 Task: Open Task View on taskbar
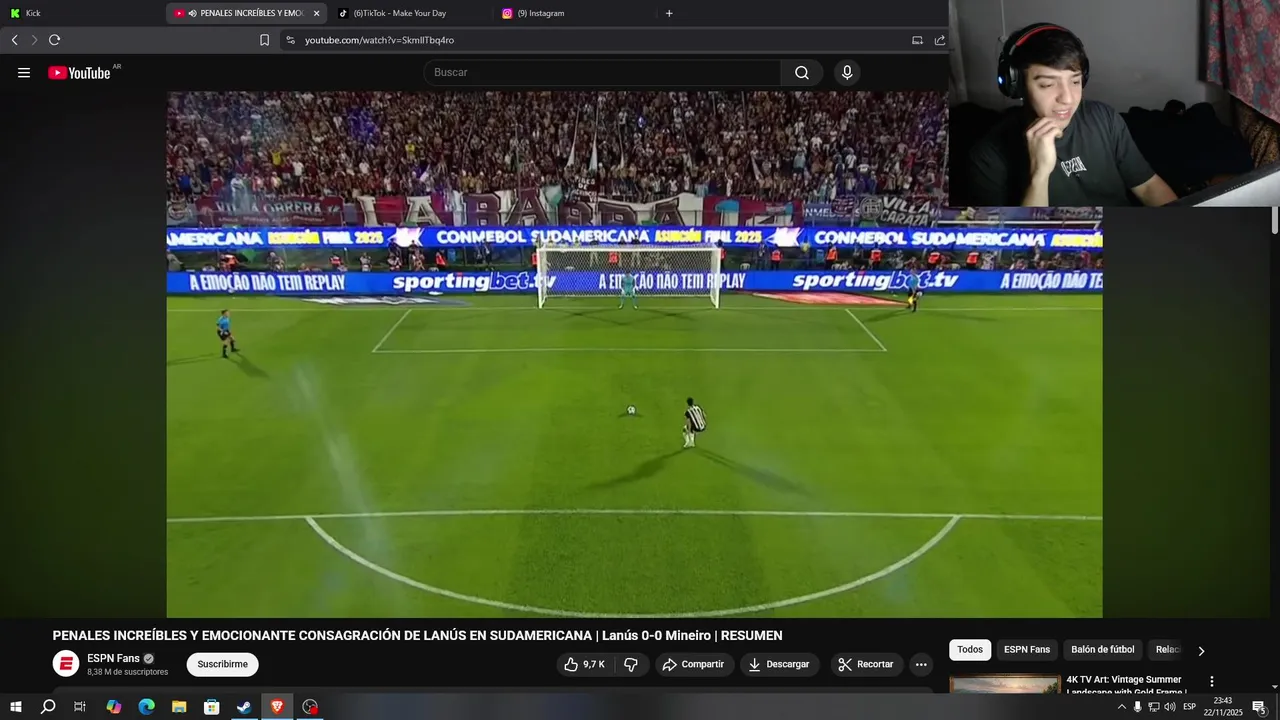[80, 707]
